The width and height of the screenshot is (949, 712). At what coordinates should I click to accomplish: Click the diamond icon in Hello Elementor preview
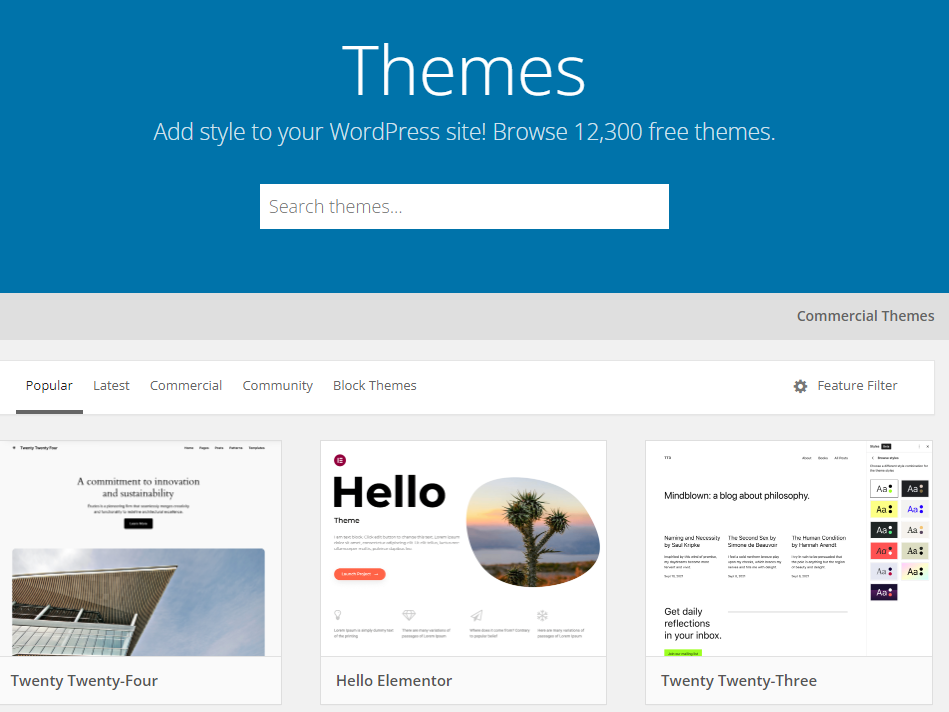tap(408, 615)
